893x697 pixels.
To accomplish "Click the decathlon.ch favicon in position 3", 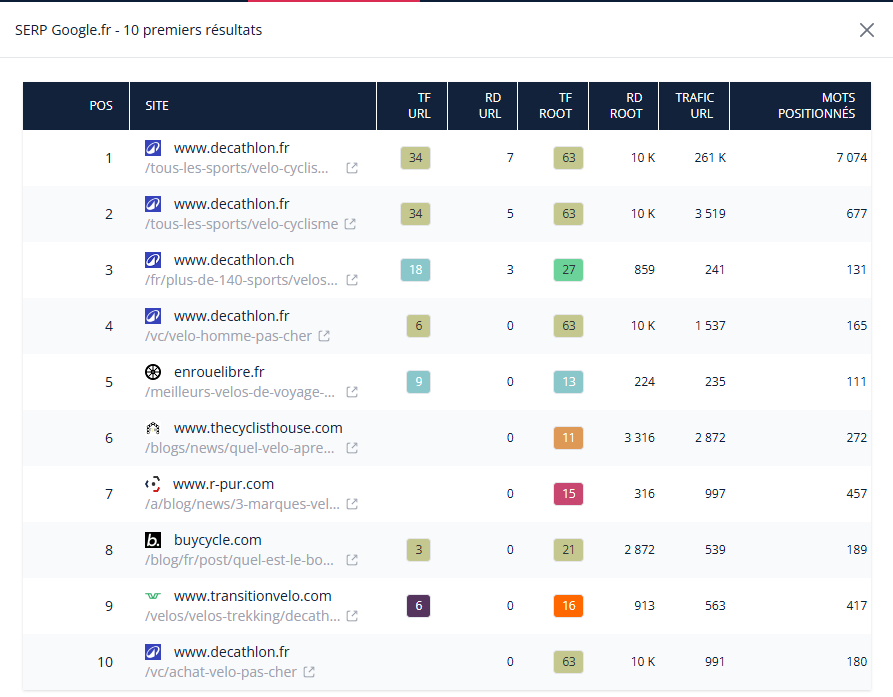I will click(x=153, y=260).
